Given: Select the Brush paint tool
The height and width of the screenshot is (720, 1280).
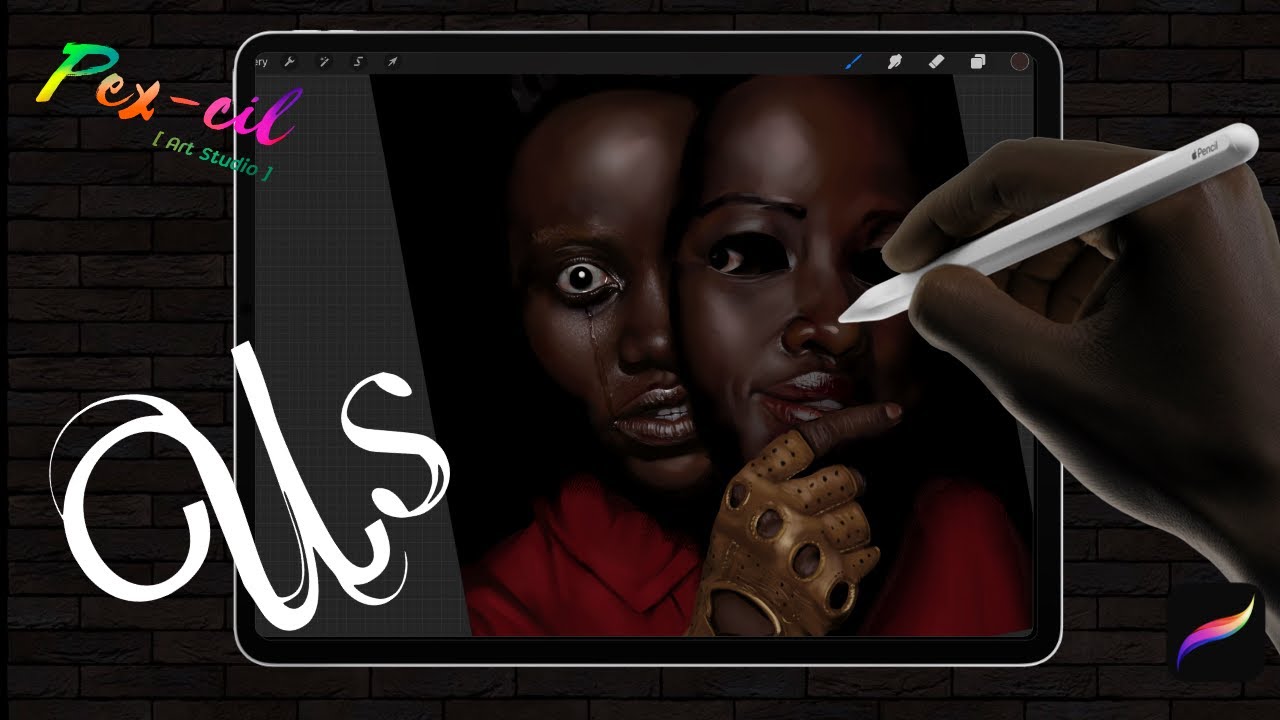Looking at the screenshot, I should tap(854, 62).
